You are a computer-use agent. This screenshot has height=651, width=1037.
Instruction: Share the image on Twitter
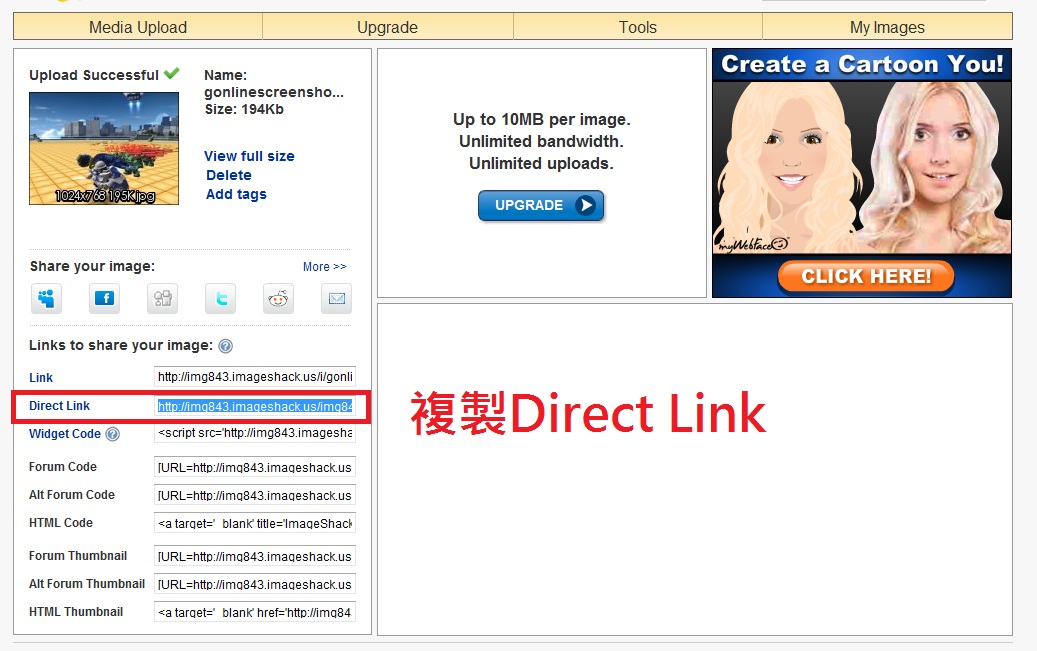[221, 298]
